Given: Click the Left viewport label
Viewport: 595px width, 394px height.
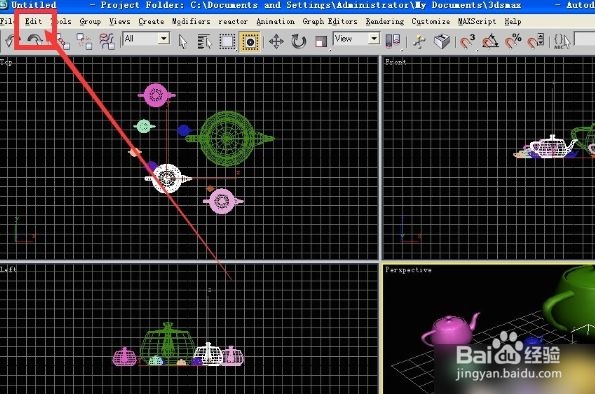Looking at the screenshot, I should (x=8, y=269).
